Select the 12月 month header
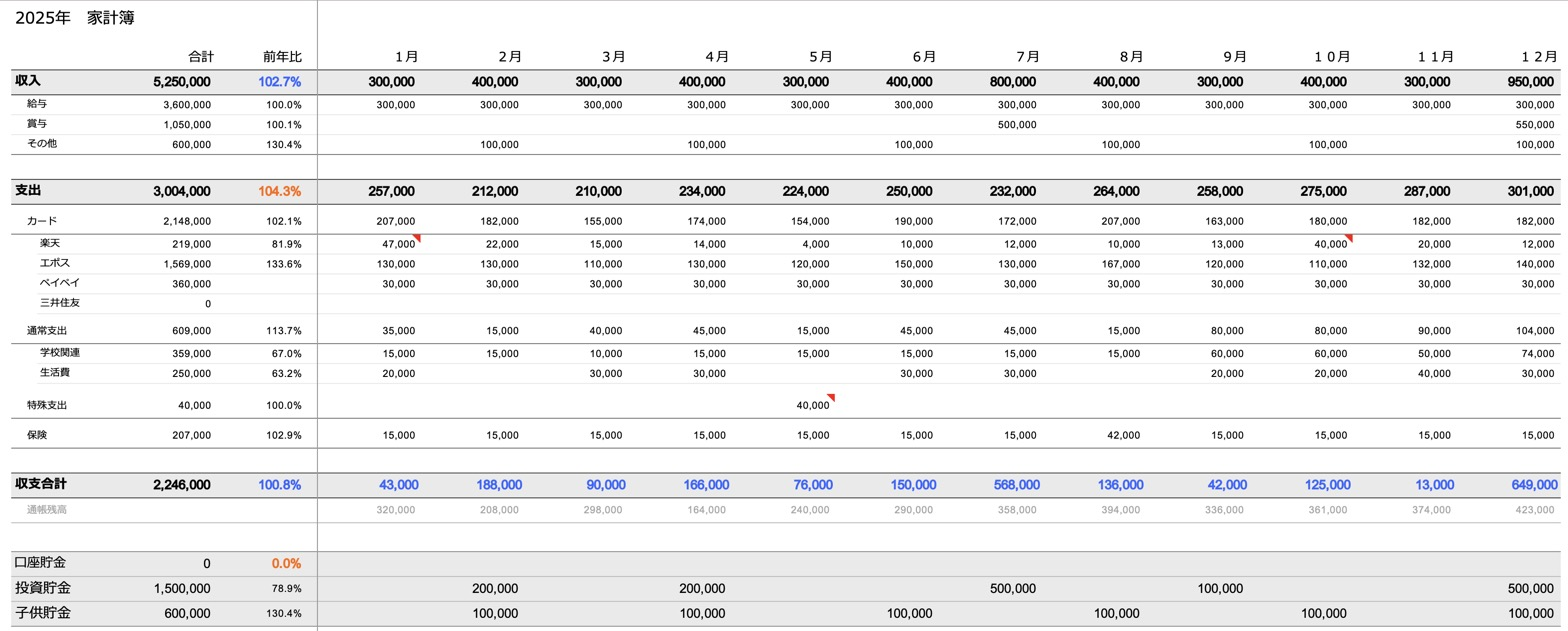Viewport: 1568px width, 631px height. point(1541,57)
